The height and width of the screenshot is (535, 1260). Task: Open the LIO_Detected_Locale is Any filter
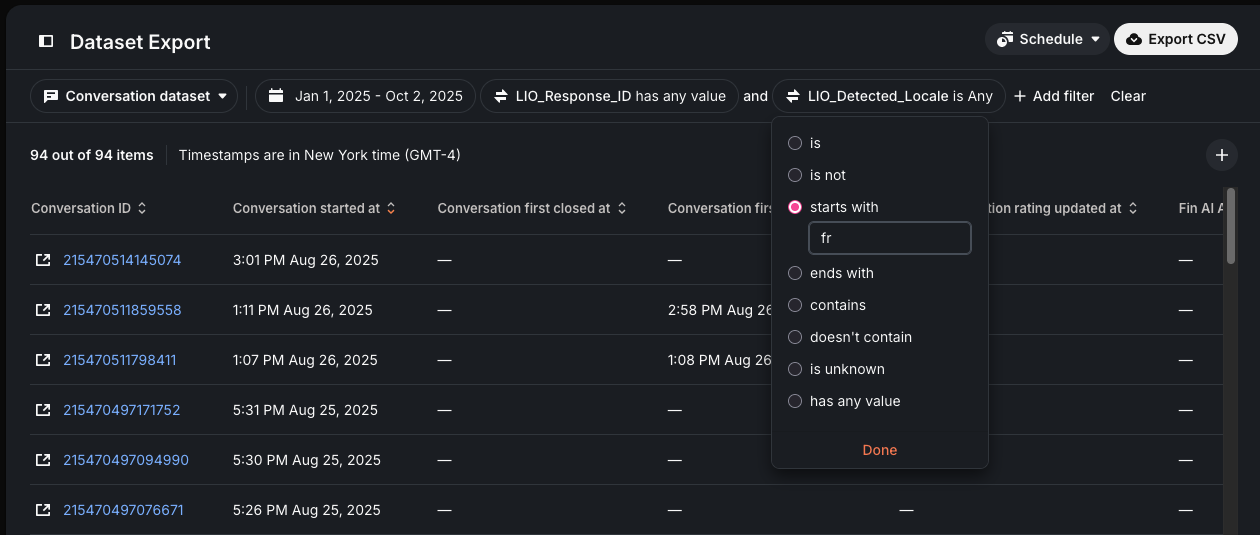(889, 96)
